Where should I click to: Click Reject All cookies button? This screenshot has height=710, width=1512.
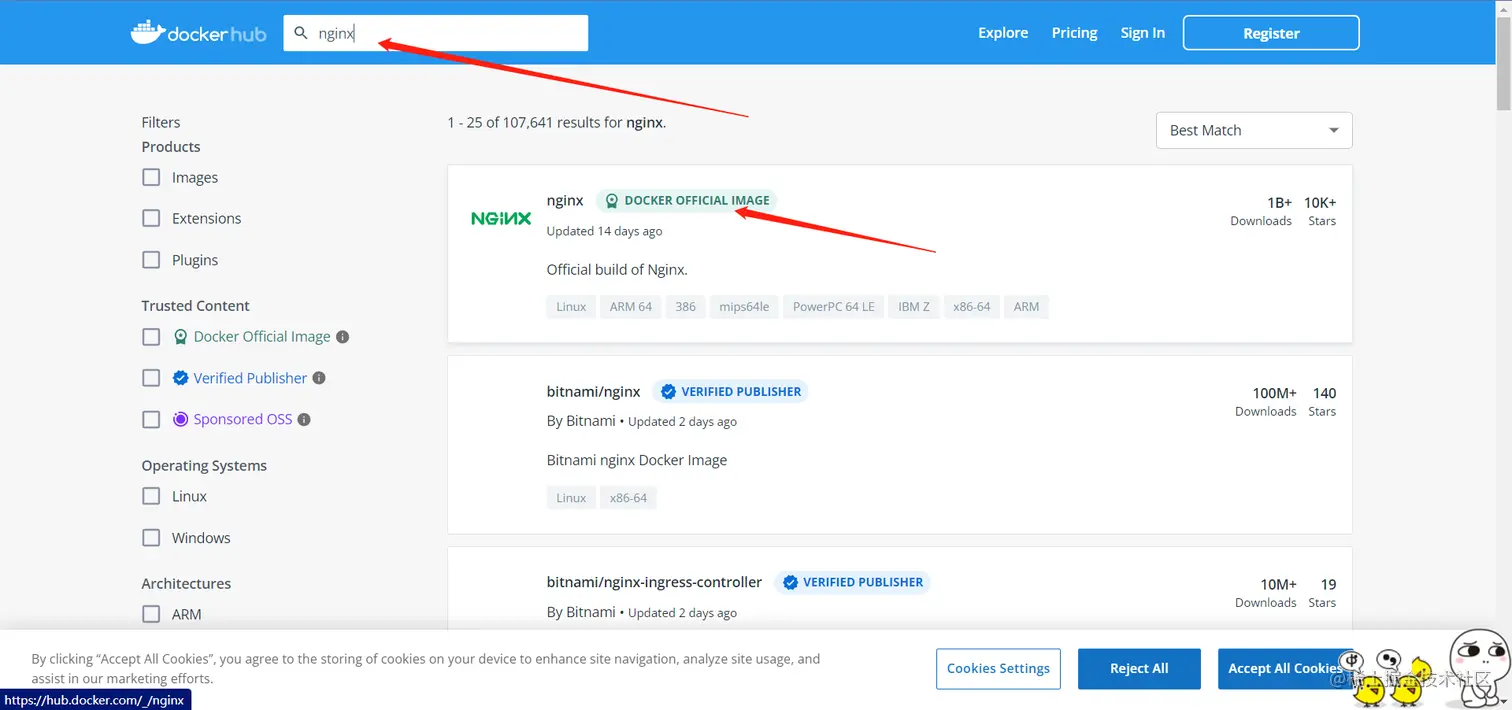pyautogui.click(x=1139, y=668)
